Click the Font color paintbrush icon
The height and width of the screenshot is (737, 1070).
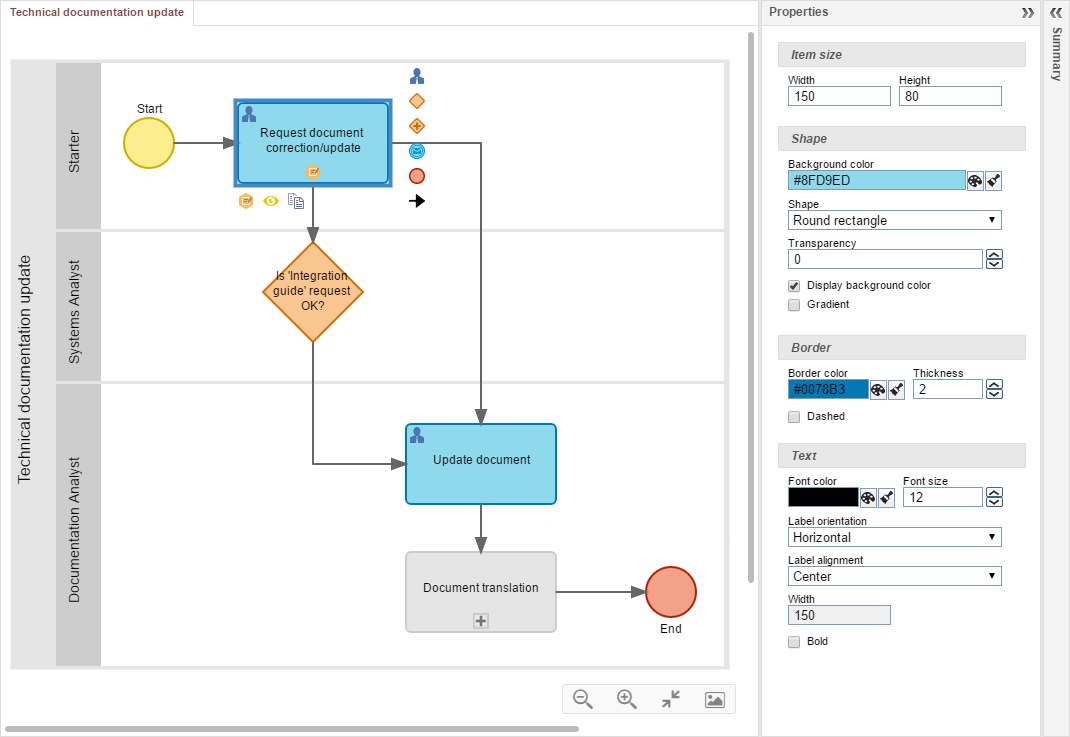pos(886,497)
